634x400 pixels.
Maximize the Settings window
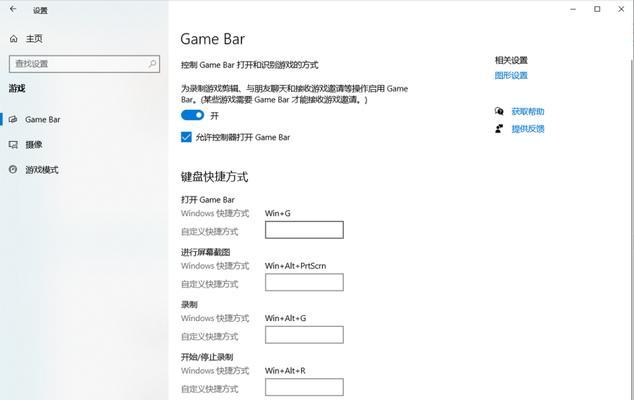[597, 9]
